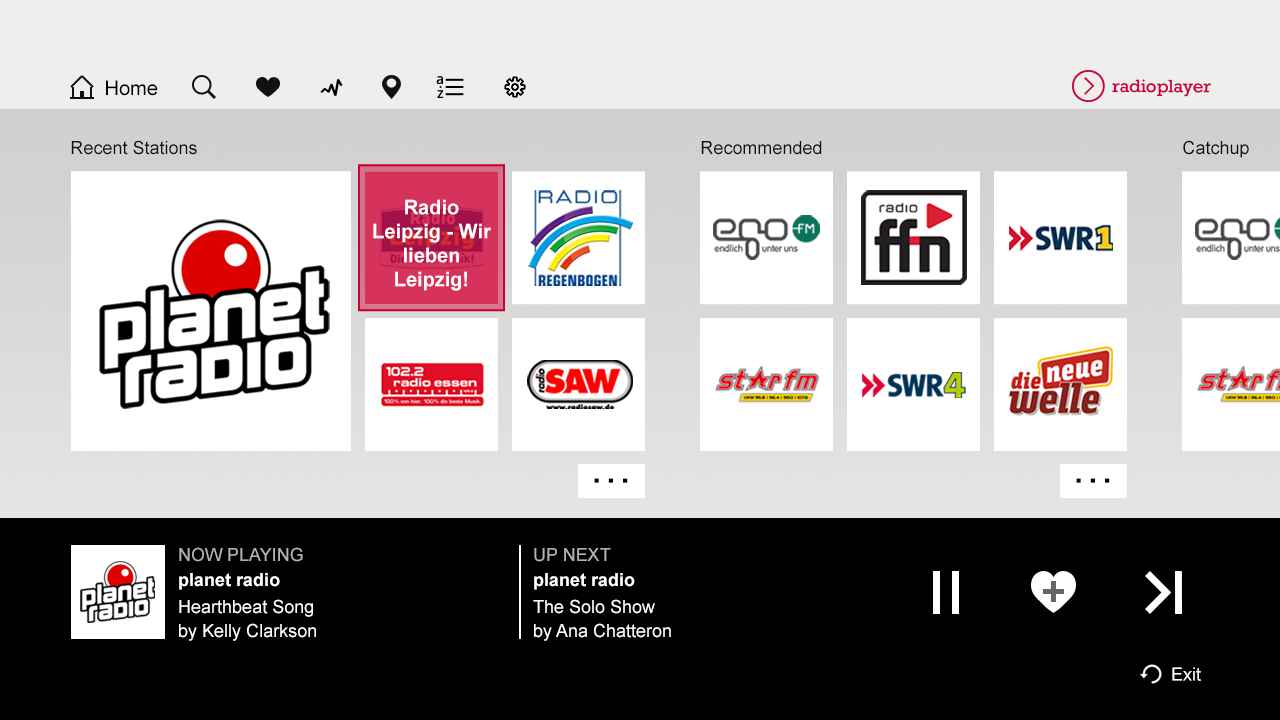Click 'by Kelly Clarkson' artist text
The width and height of the screenshot is (1280, 720).
point(247,631)
